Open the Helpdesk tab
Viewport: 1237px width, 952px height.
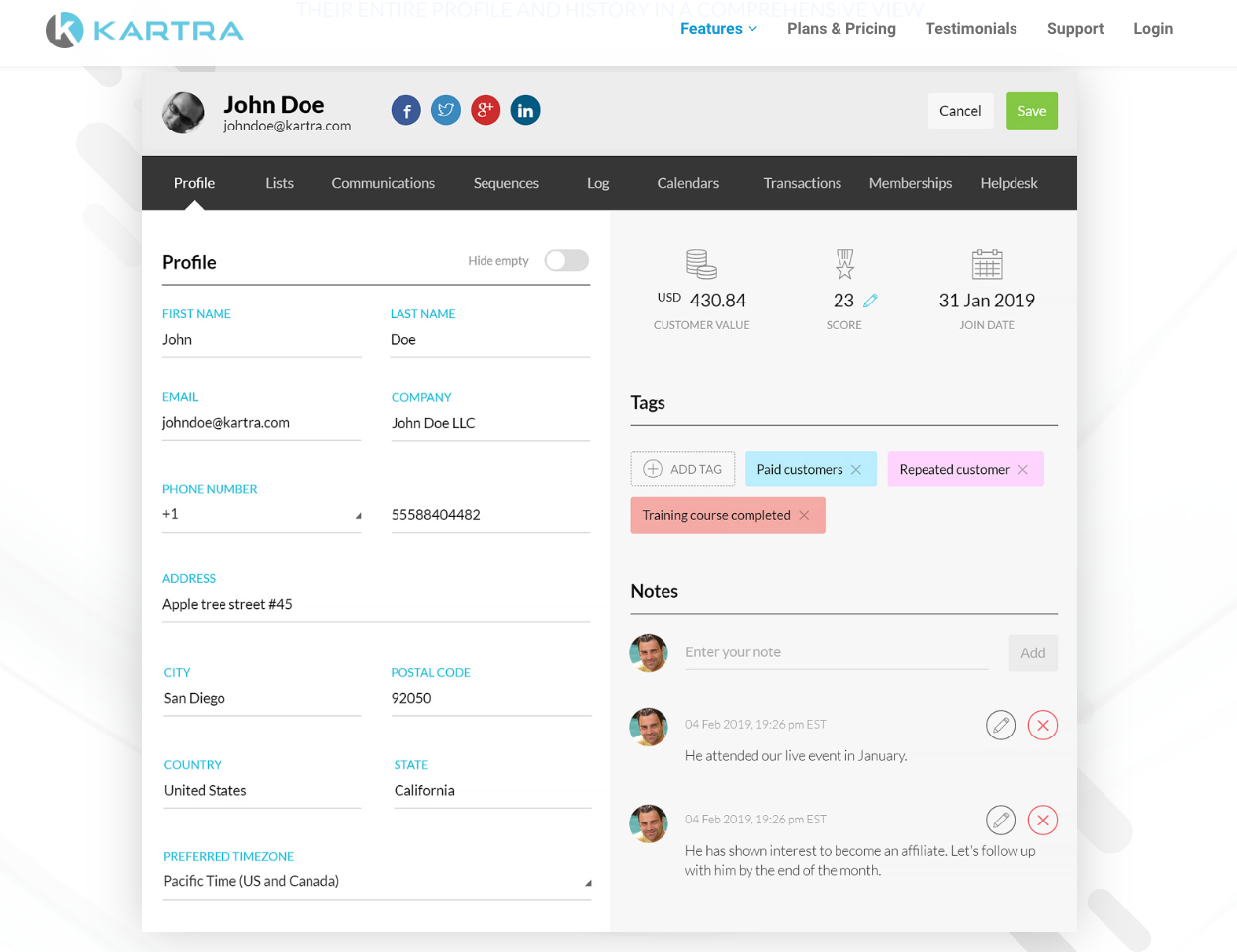coord(1009,183)
